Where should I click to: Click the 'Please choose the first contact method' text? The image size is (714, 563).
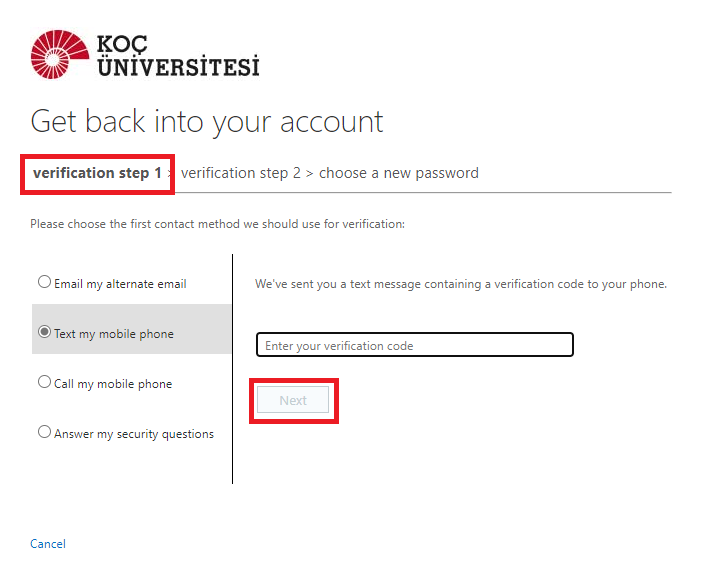(217, 224)
